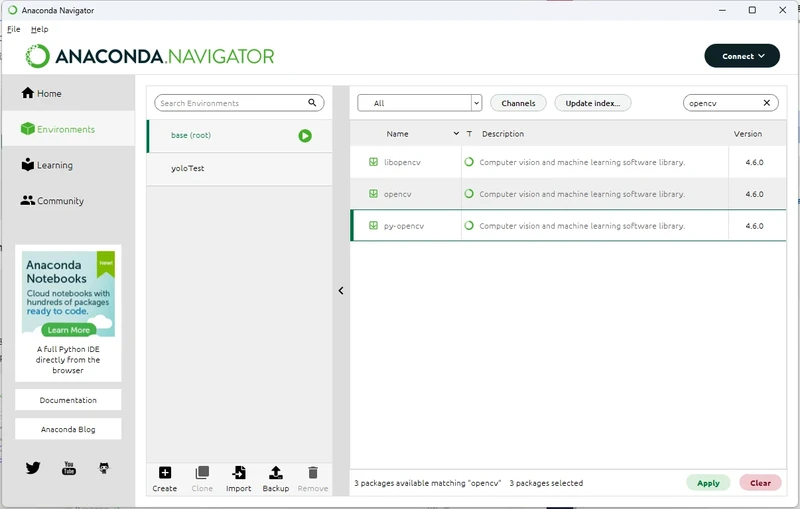Toggle the py-opencv package checkbox
This screenshot has width=800, height=509.
point(373,225)
